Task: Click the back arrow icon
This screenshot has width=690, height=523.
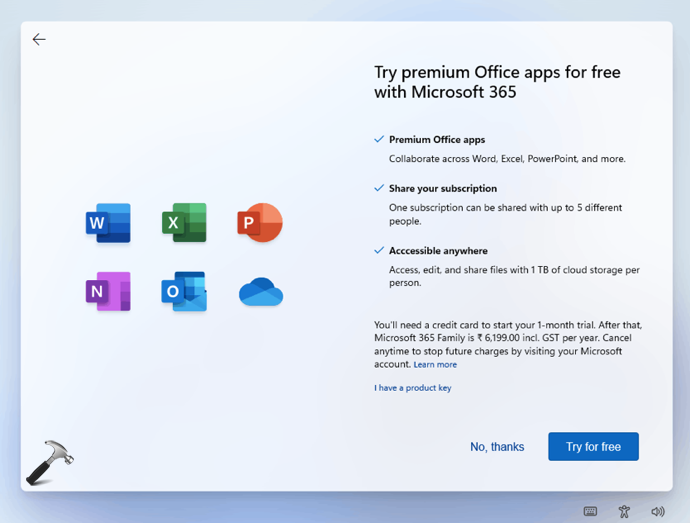Action: (39, 39)
